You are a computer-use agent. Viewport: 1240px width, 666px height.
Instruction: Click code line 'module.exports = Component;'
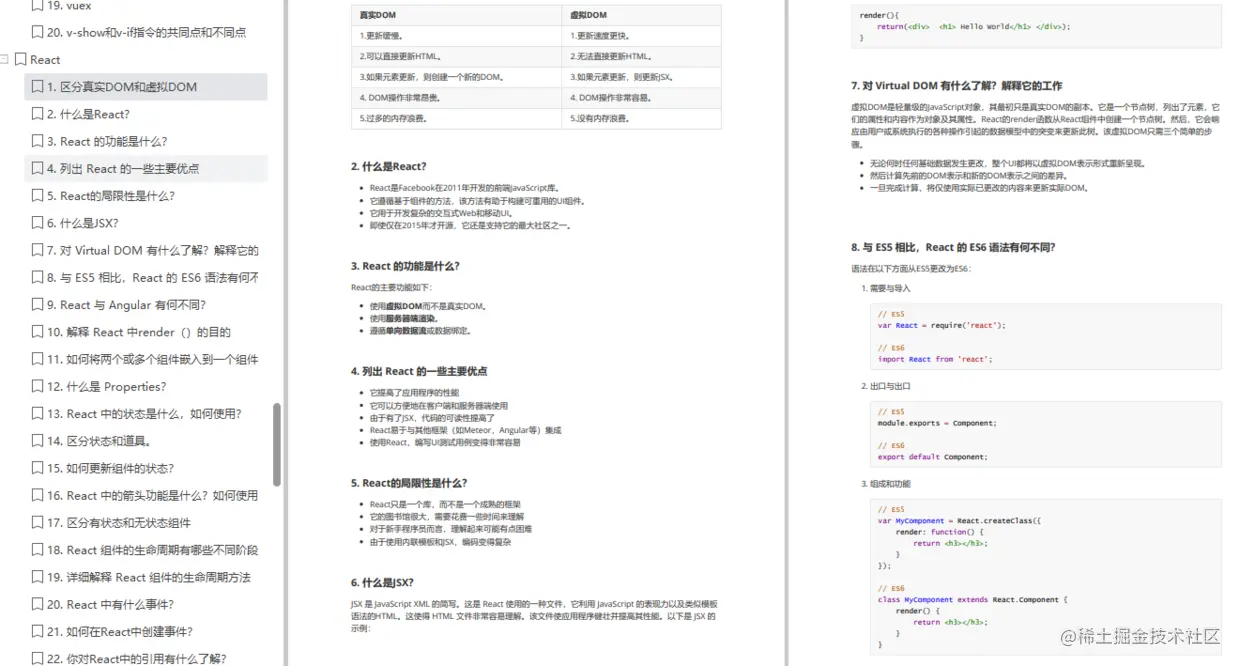coord(937,423)
